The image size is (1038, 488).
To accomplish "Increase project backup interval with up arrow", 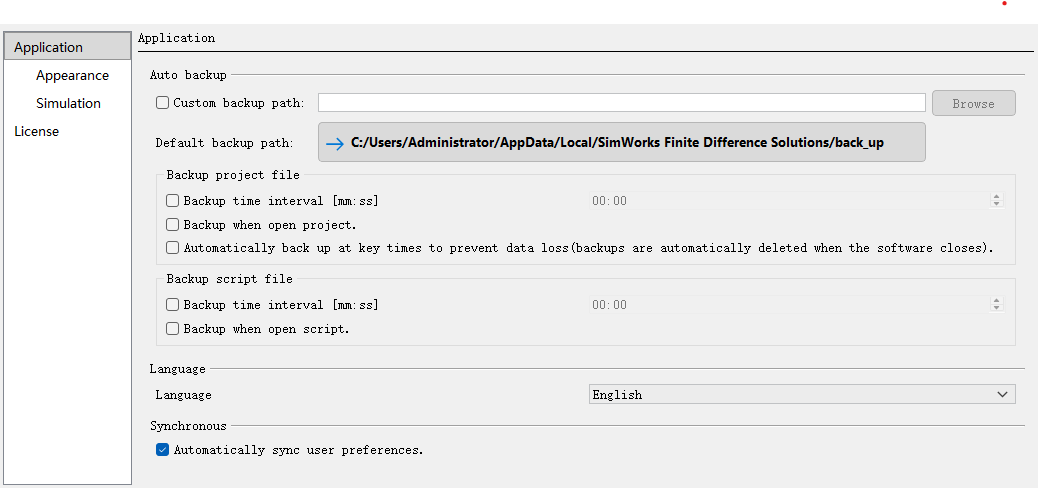I will click(x=996, y=197).
